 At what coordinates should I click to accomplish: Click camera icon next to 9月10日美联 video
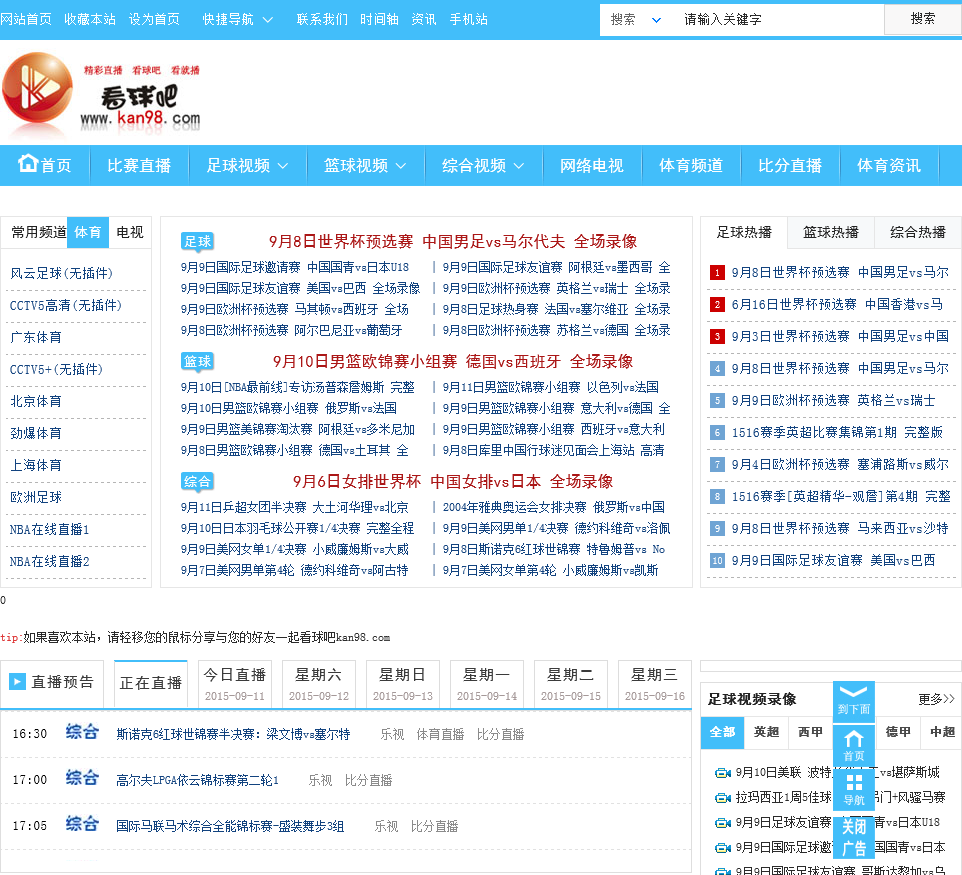pyautogui.click(x=723, y=773)
